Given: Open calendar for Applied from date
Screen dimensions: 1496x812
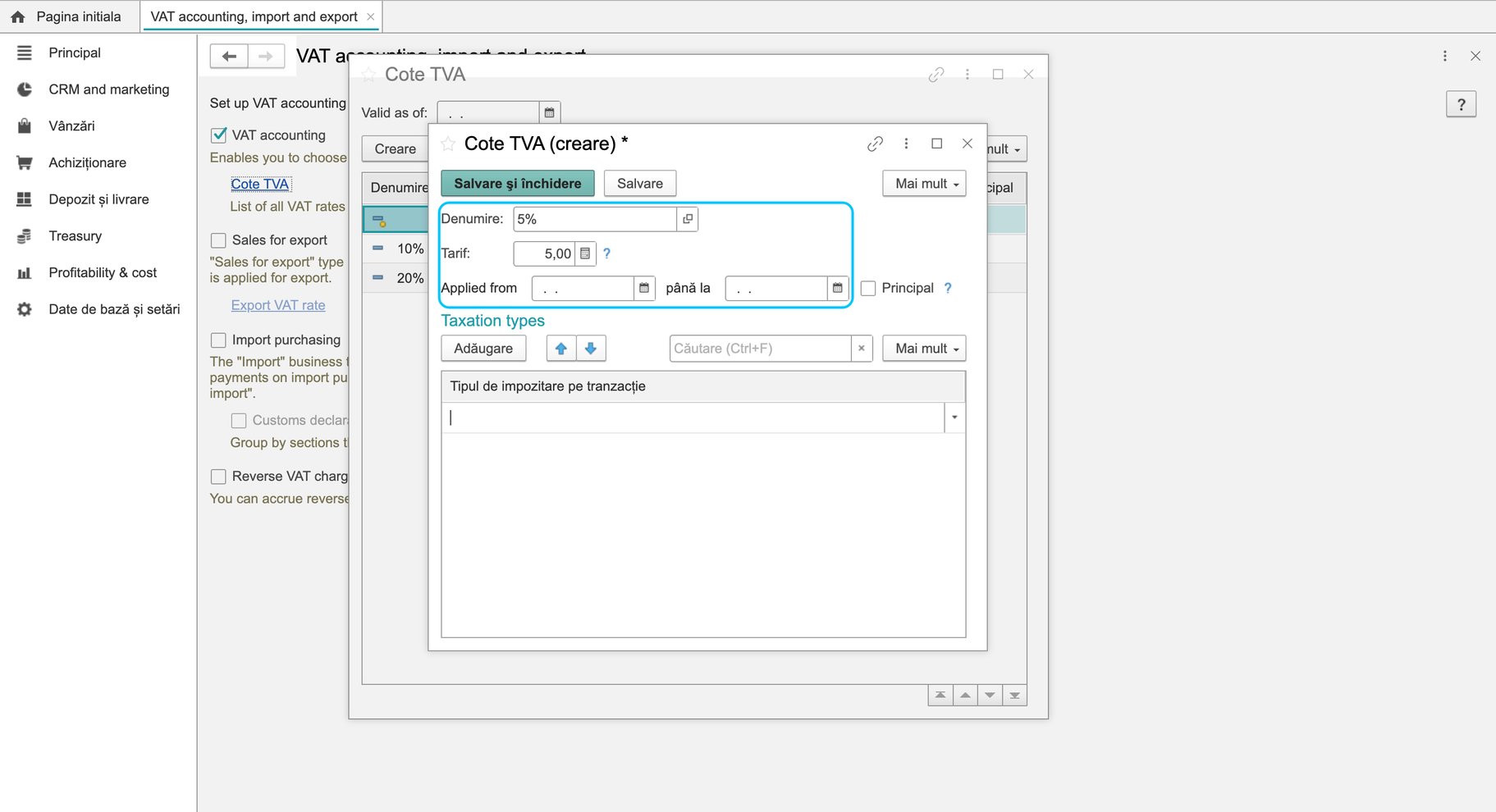Looking at the screenshot, I should (x=644, y=288).
